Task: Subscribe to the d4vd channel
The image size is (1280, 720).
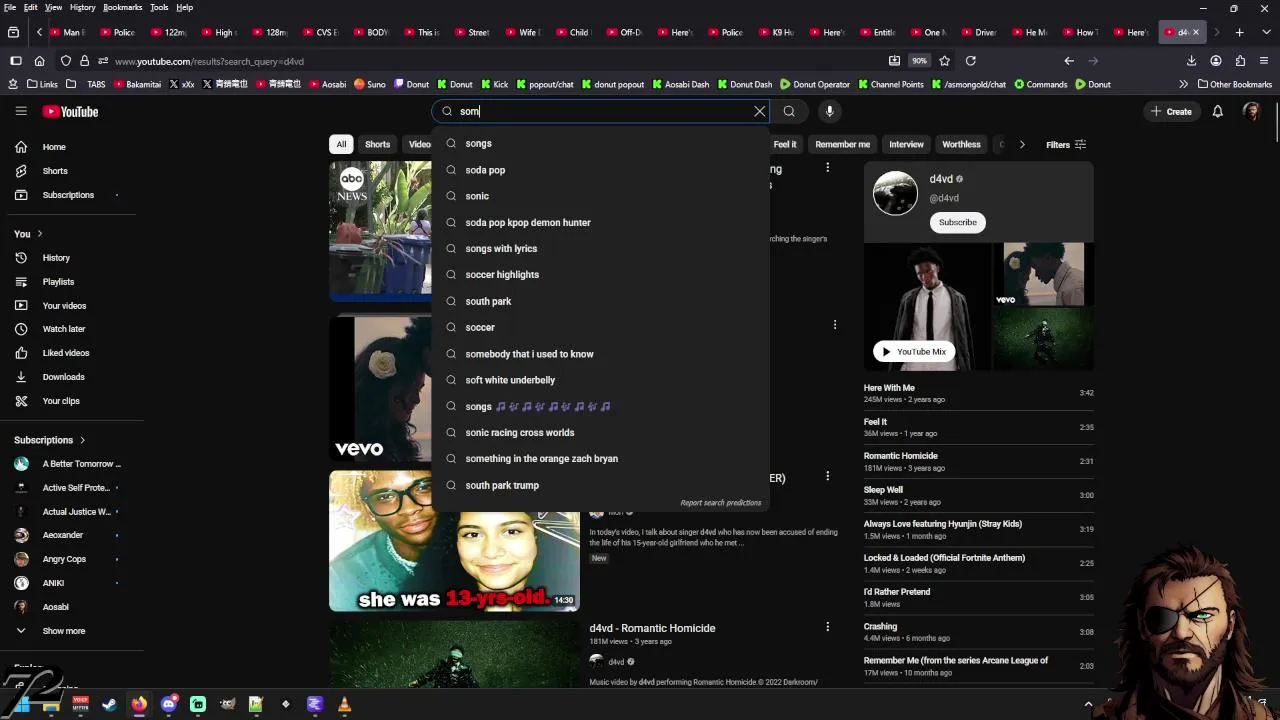Action: point(957,222)
